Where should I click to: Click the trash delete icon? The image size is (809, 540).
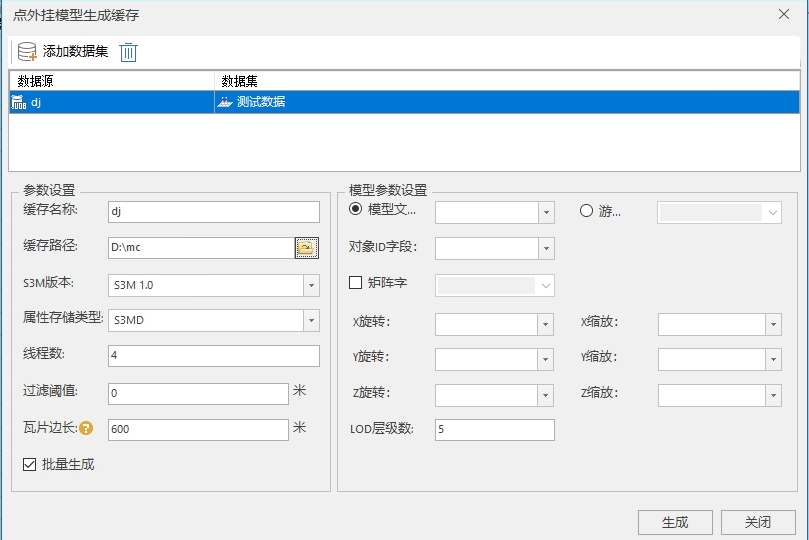click(128, 52)
